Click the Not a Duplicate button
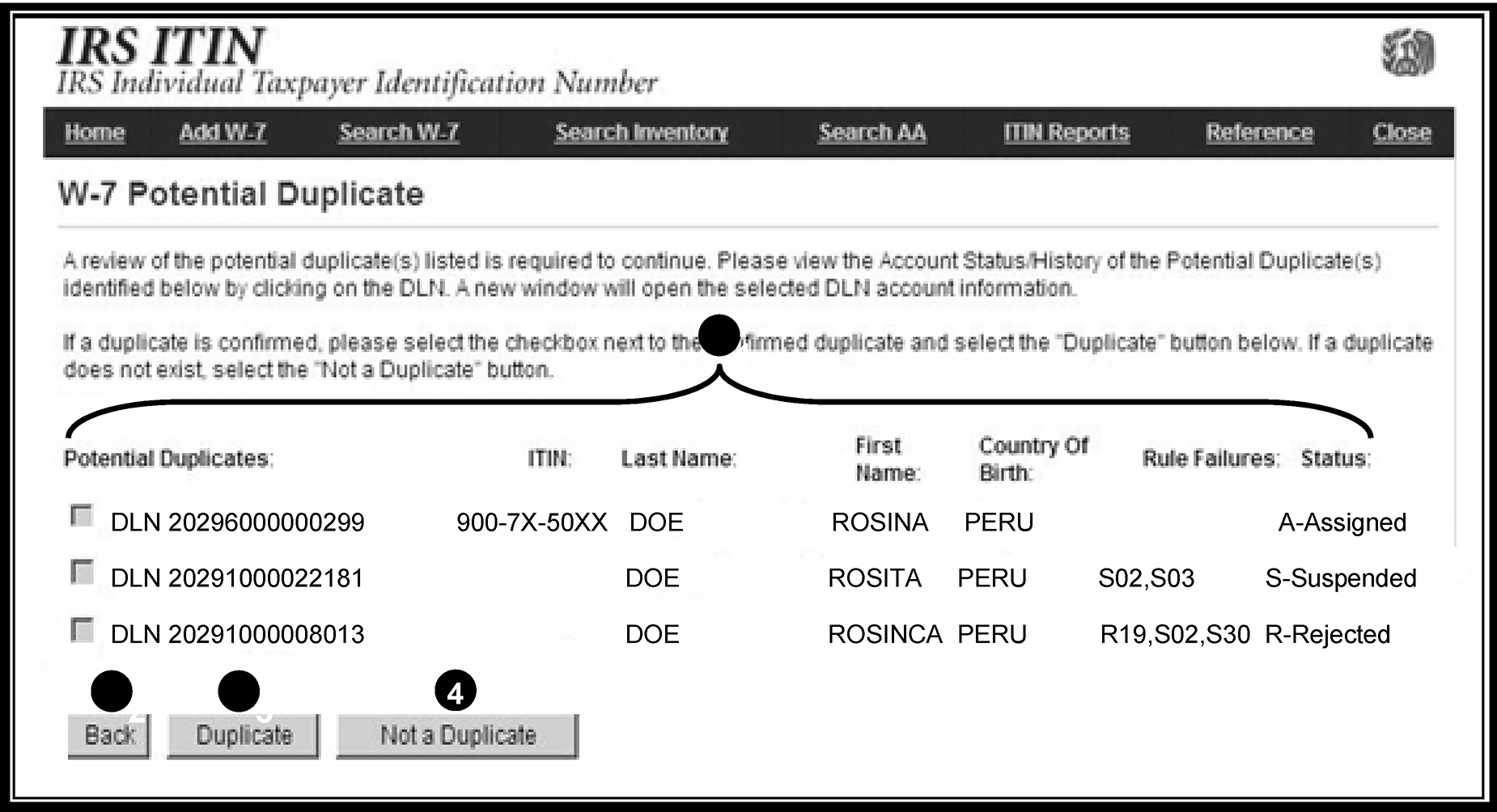The image size is (1497, 812). [457, 735]
